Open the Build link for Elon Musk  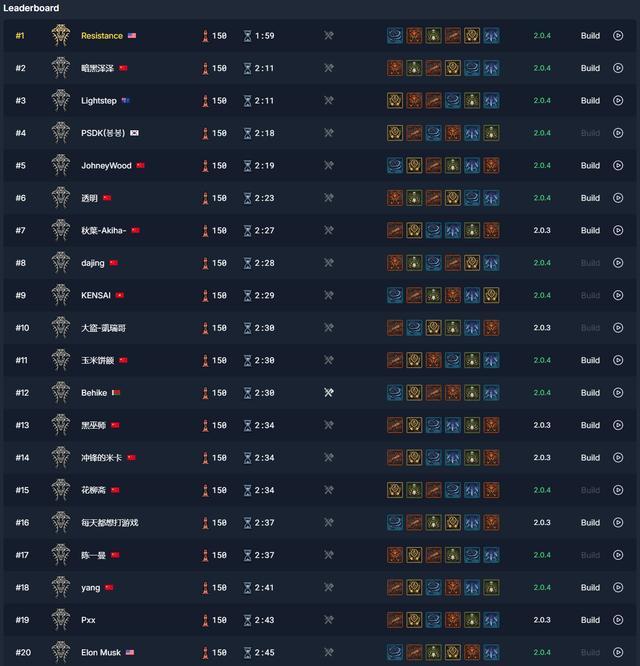(590, 653)
